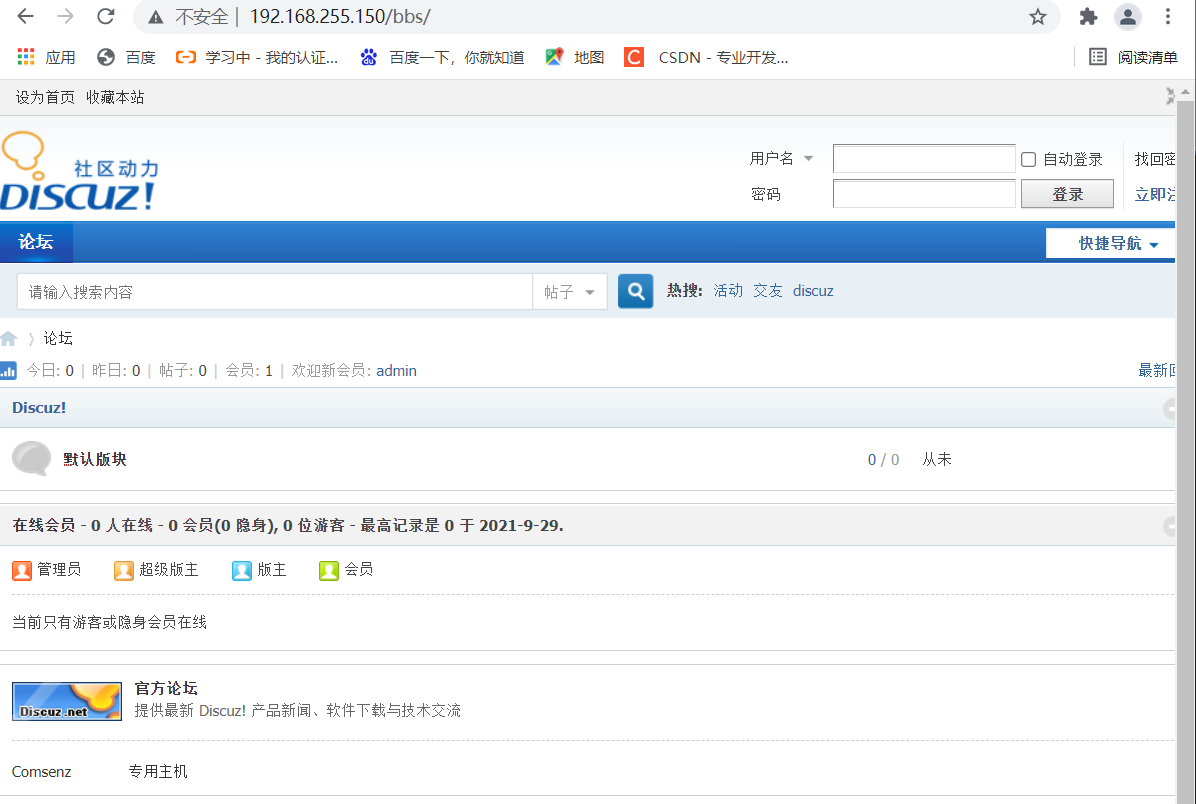The image size is (1196, 804).
Task: Open the 专用主机 link
Action: pos(158,772)
